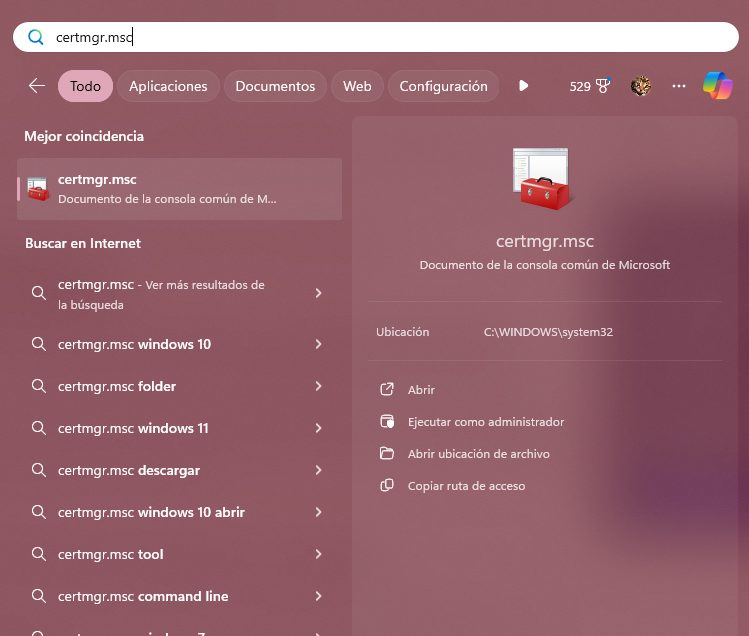749x636 pixels.
Task: Click the run-as-administrator shield icon
Action: tap(387, 421)
